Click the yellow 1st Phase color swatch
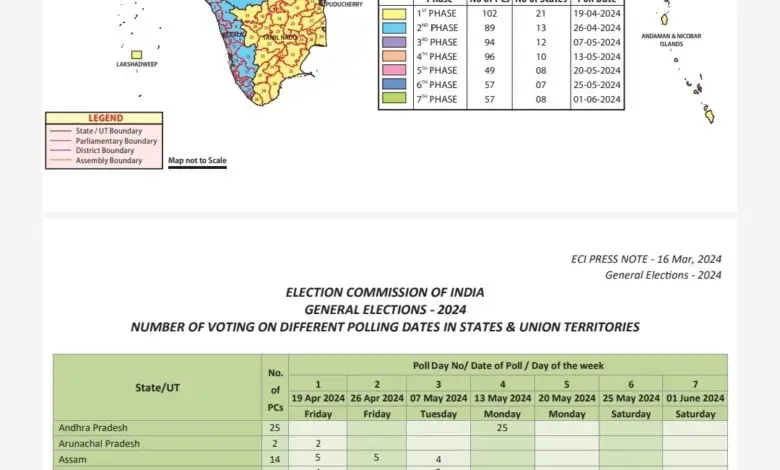This screenshot has height=470, width=780. (x=394, y=14)
